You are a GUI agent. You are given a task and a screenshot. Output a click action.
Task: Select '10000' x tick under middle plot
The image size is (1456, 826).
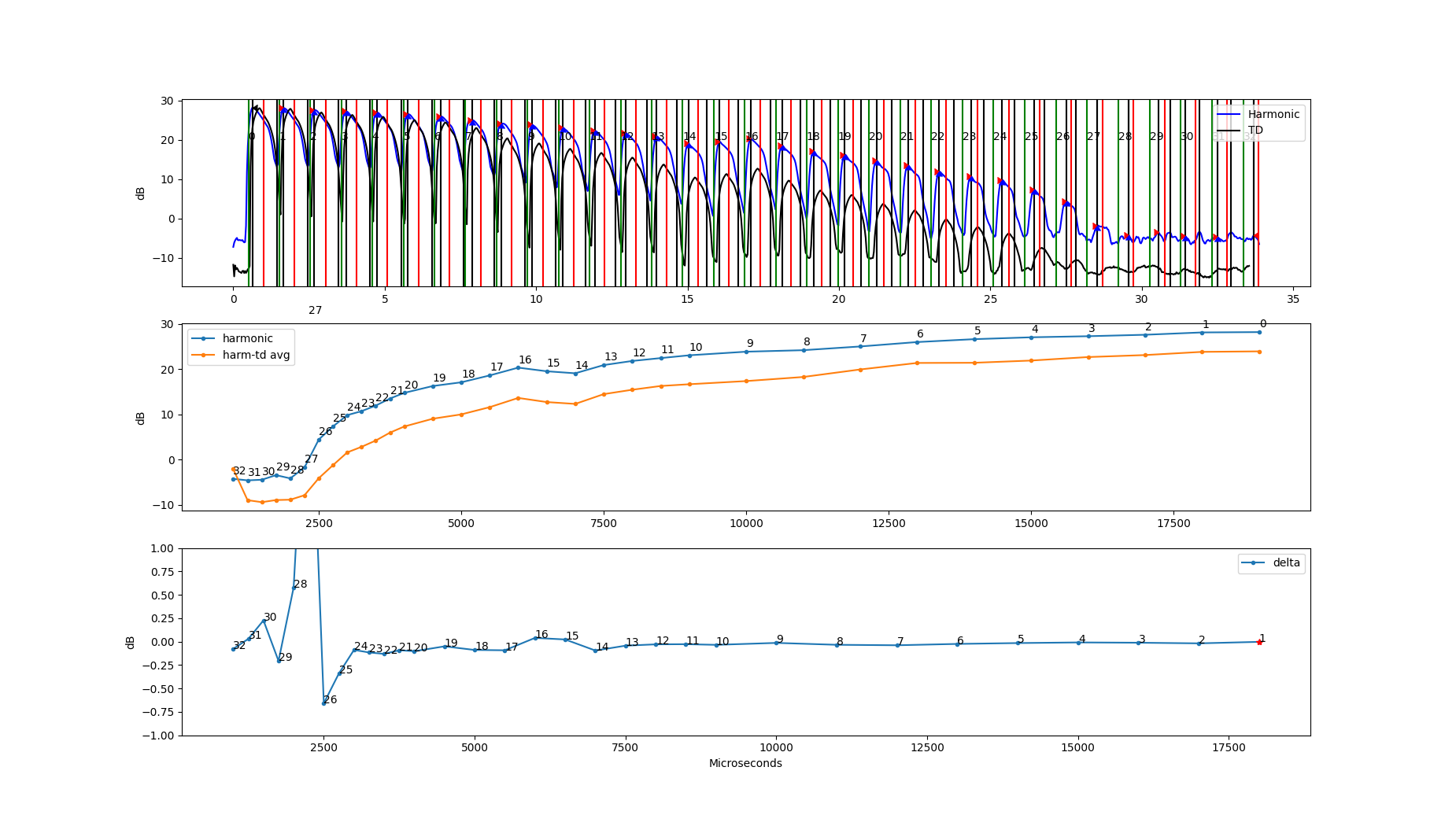click(x=746, y=523)
